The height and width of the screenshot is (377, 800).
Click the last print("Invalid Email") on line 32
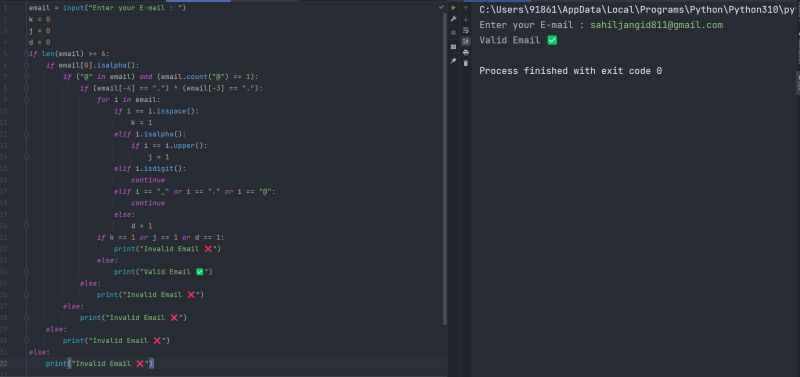99,363
